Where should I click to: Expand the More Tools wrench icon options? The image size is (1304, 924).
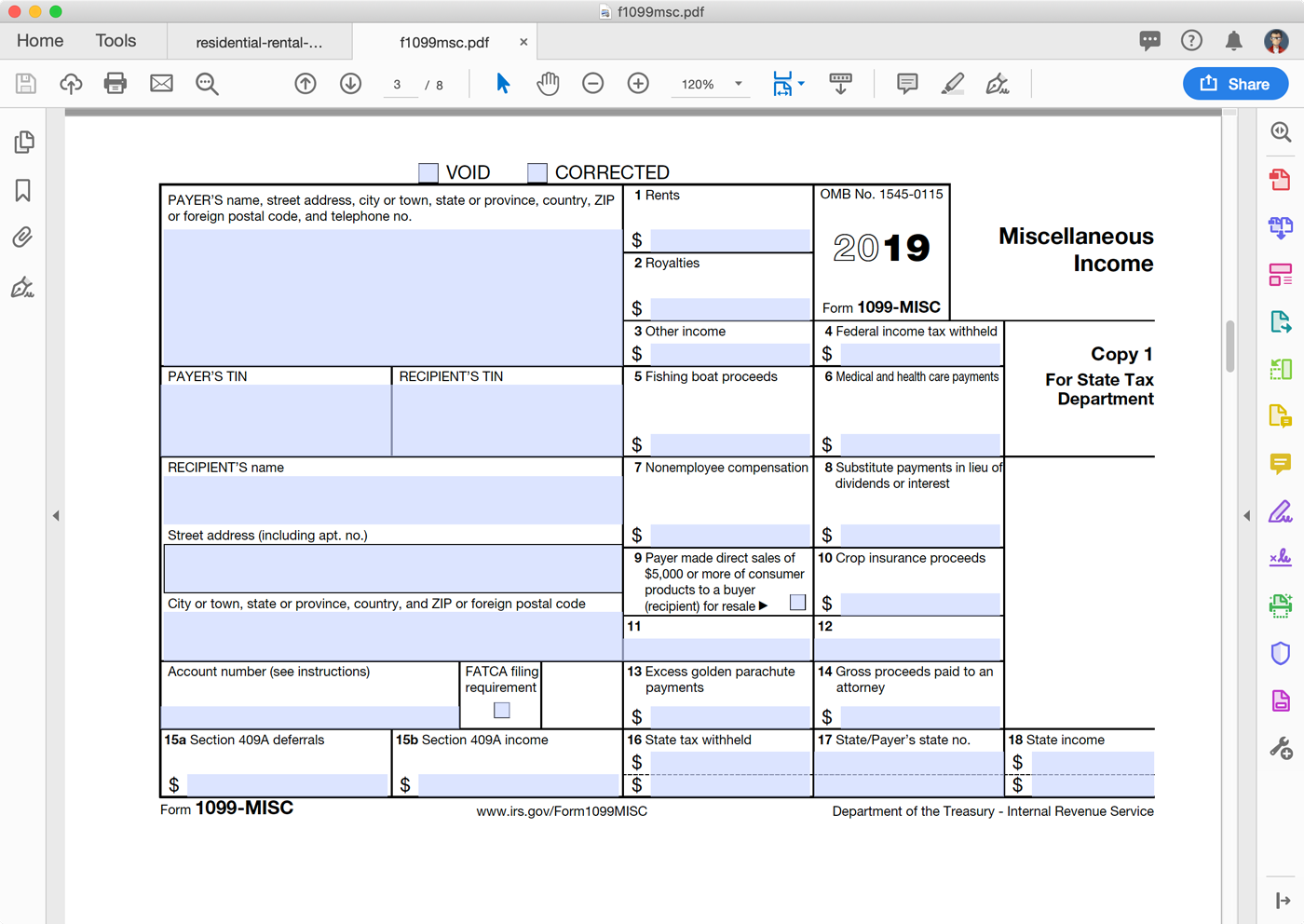coord(1280,745)
